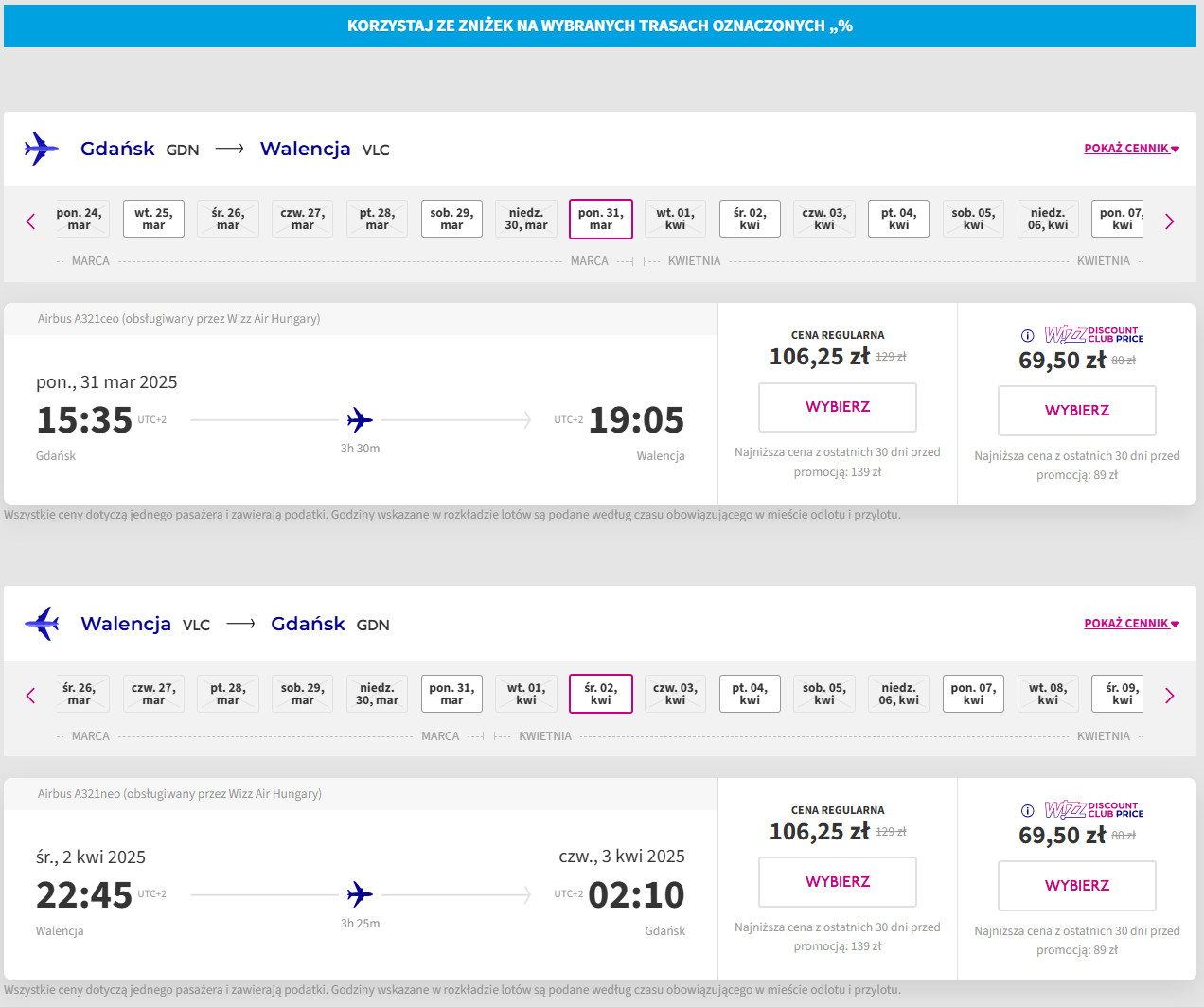Screen dimensions: 1204x1007
Task: Select outbound date pt. 04, kwi
Action: point(898,219)
